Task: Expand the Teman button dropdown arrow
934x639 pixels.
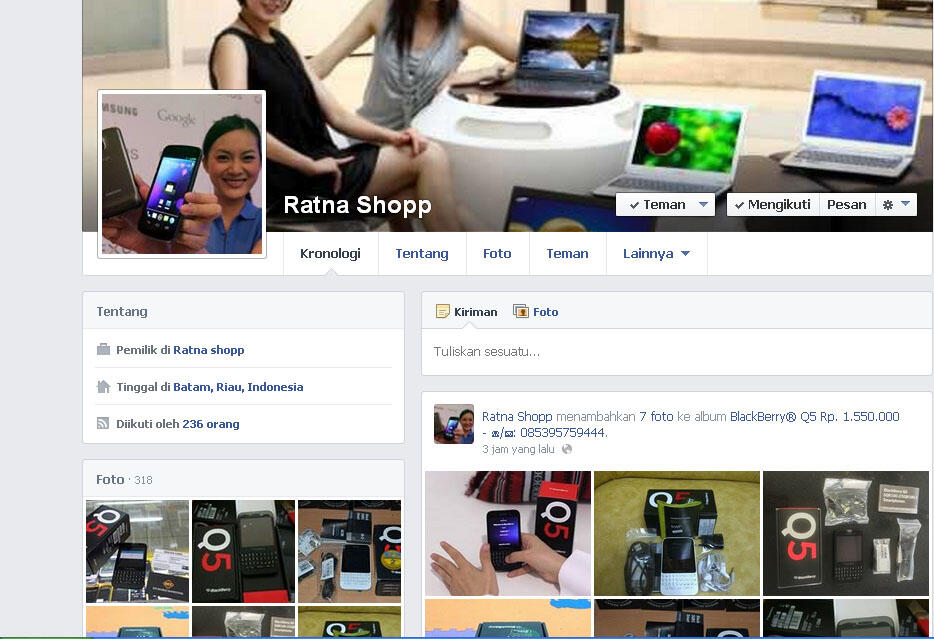Action: (x=703, y=205)
